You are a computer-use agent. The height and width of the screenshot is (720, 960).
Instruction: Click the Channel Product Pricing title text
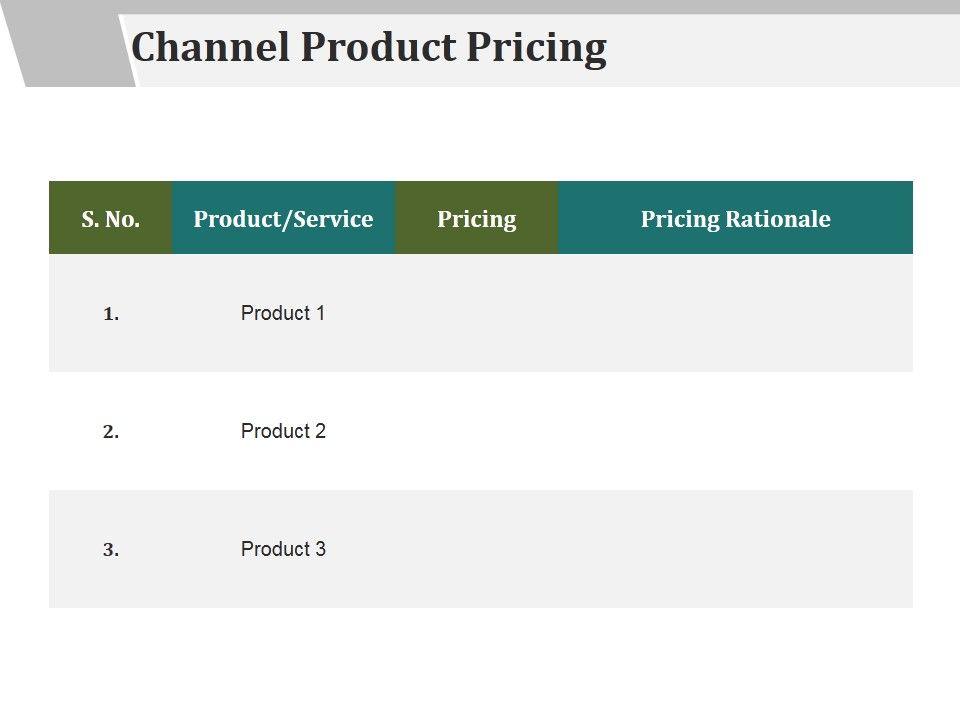(369, 48)
